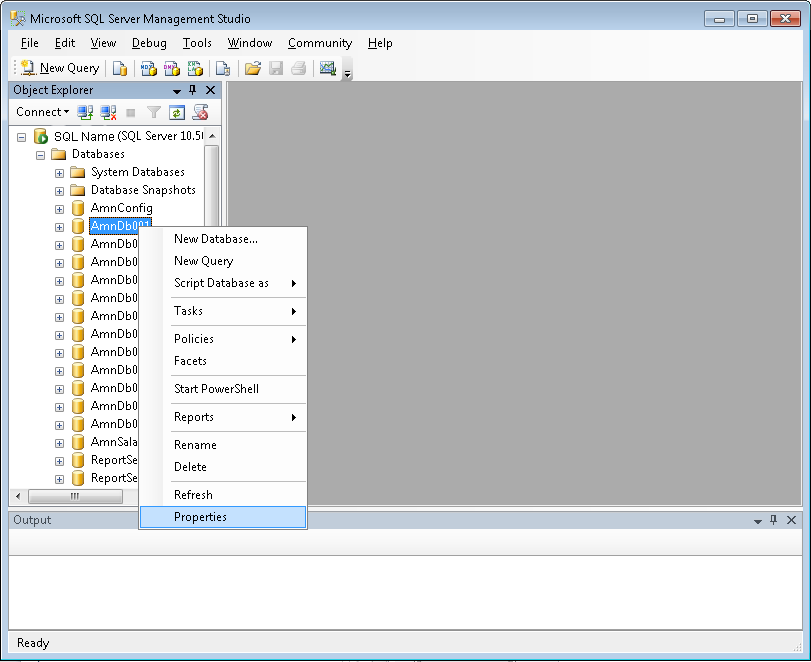This screenshot has height=662, width=811.
Task: Open the Tools menu
Action: (197, 43)
